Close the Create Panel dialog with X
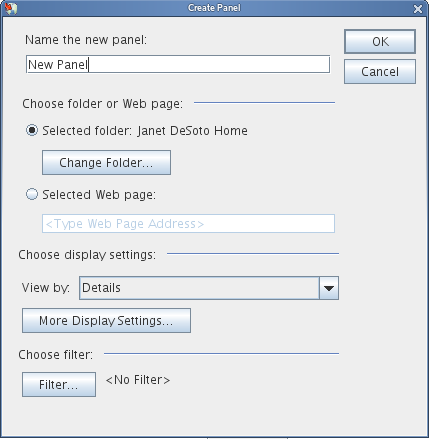Image resolution: width=429 pixels, height=439 pixels. click(x=418, y=9)
